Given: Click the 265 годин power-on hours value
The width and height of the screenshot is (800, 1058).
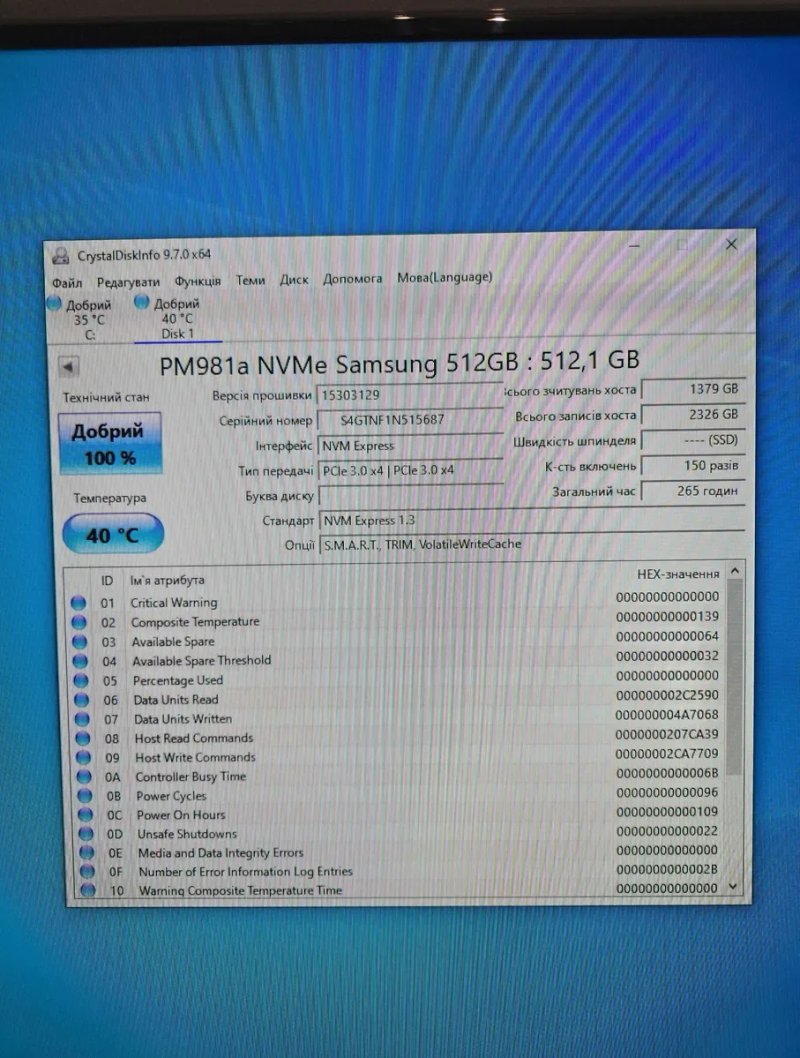Looking at the screenshot, I should [x=693, y=491].
